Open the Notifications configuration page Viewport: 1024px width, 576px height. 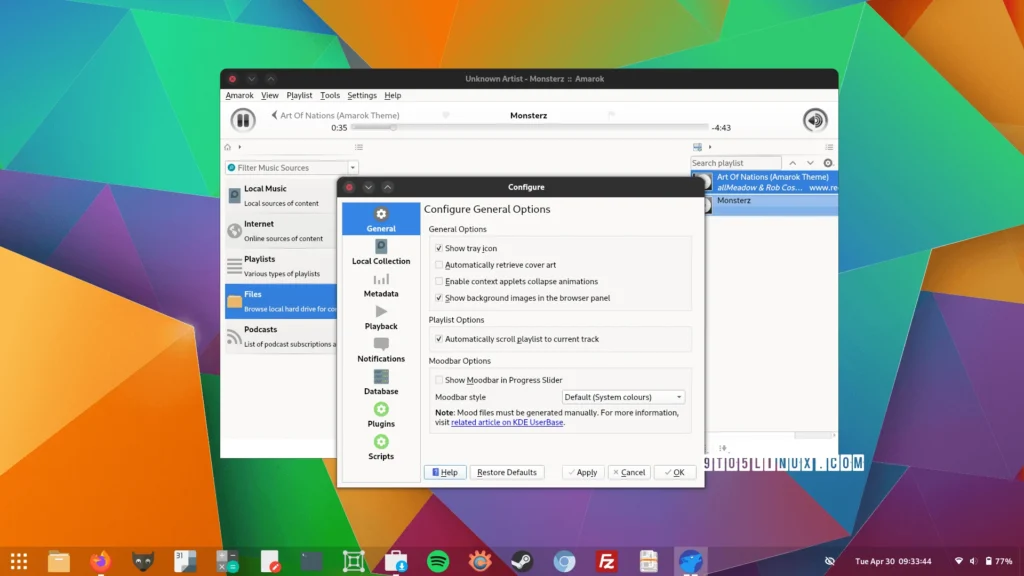click(381, 350)
